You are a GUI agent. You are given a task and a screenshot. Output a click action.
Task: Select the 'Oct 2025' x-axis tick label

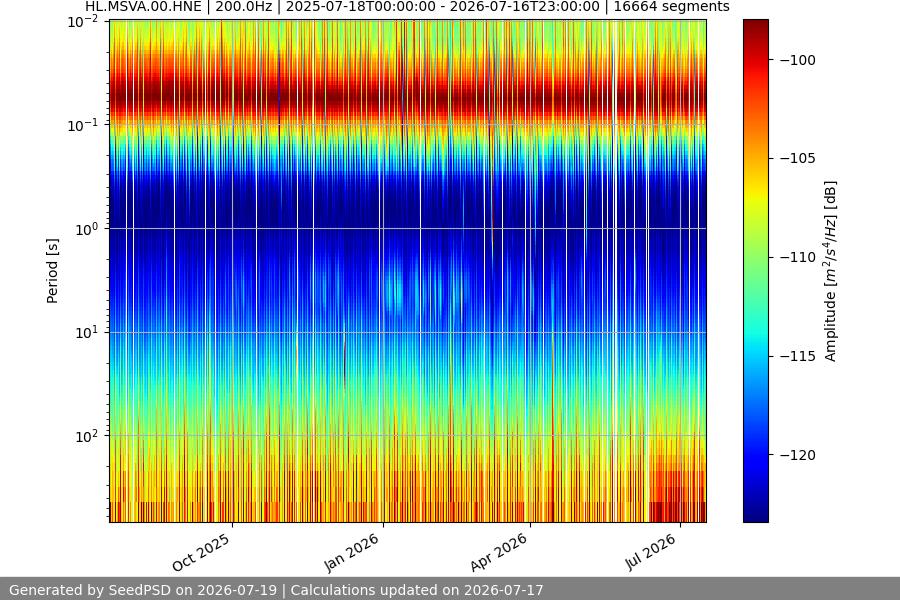point(201,552)
